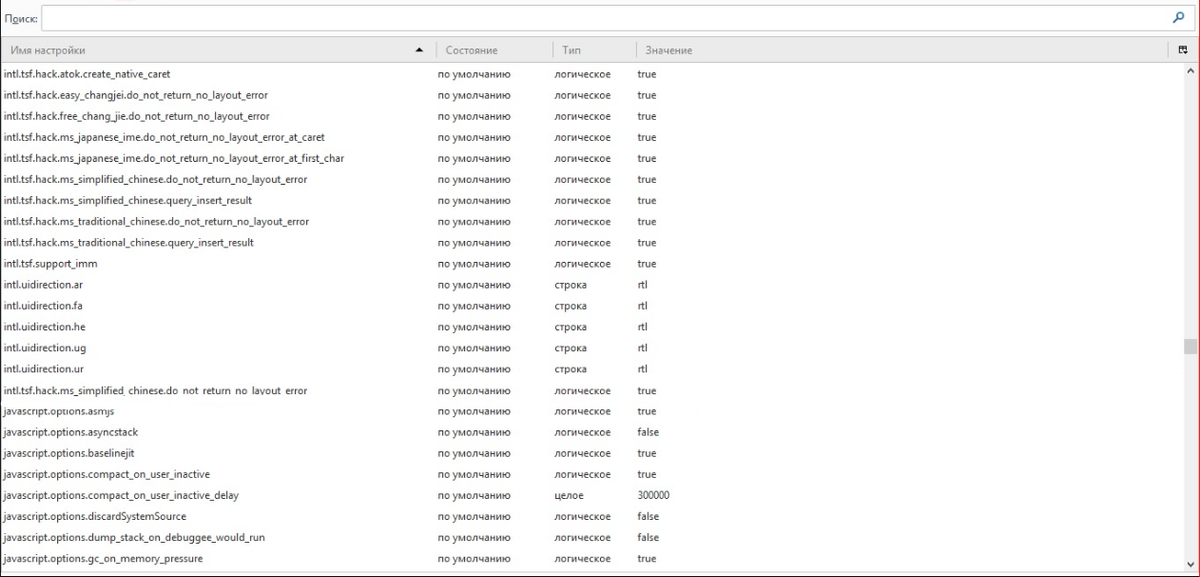Click the magnifier icon in the search box
This screenshot has height=577, width=1200.
coord(1178,18)
